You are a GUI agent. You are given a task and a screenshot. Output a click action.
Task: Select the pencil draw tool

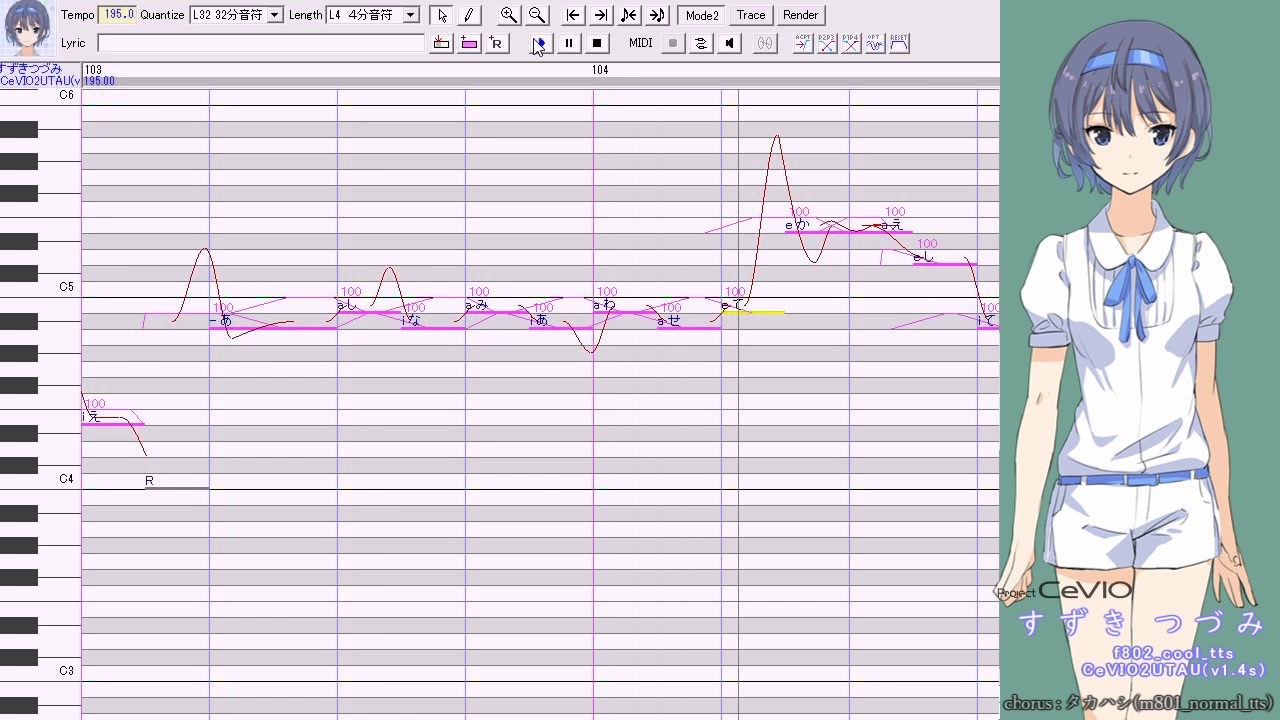[468, 15]
